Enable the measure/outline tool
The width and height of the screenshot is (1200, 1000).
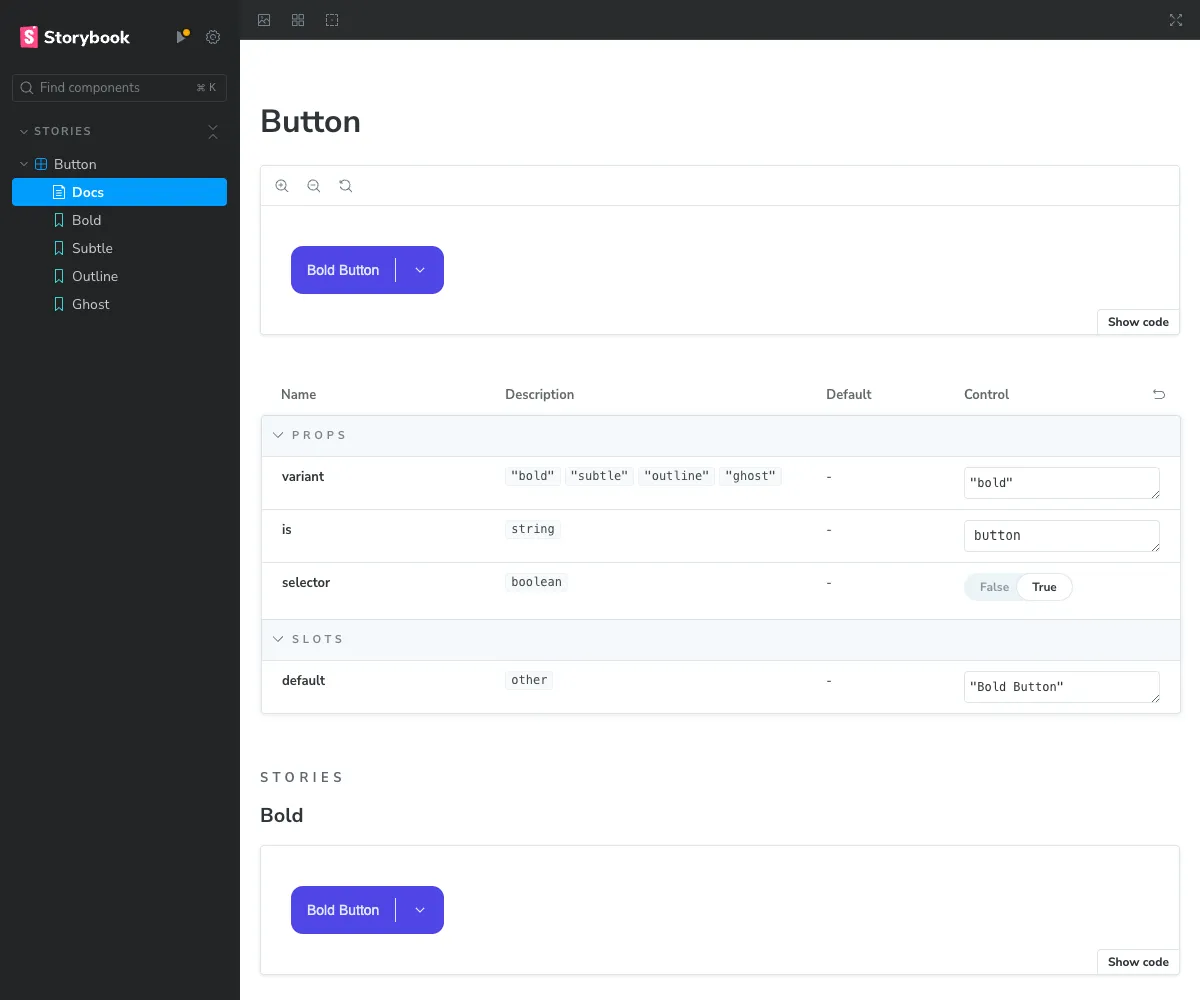click(331, 20)
